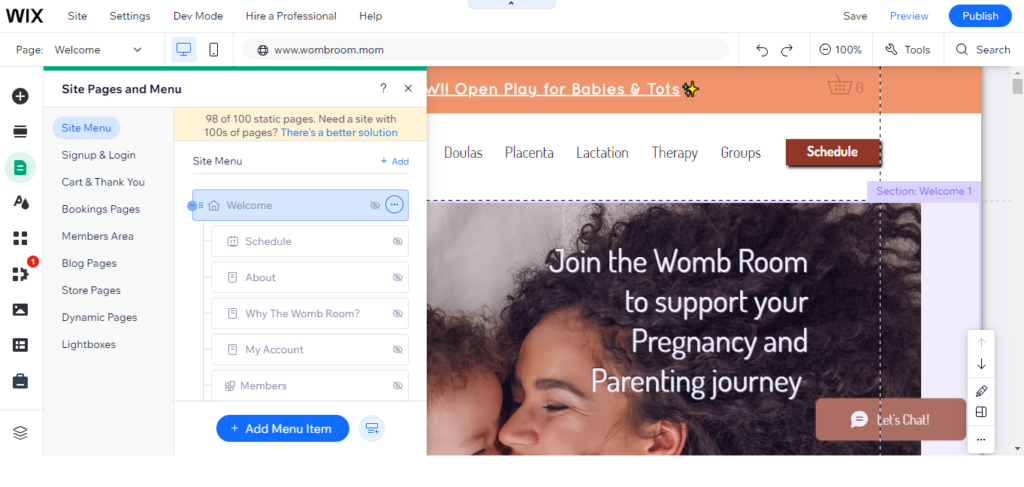The image size is (1024, 487).
Task: Toggle visibility of Welcome page
Action: tap(375, 205)
